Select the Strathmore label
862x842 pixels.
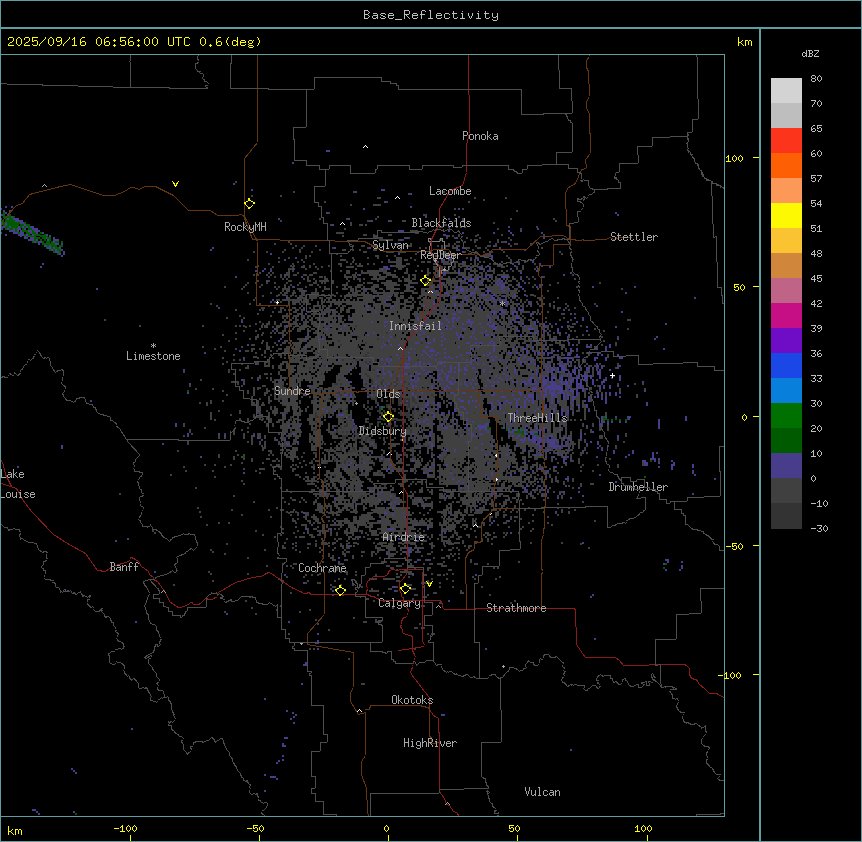click(516, 608)
